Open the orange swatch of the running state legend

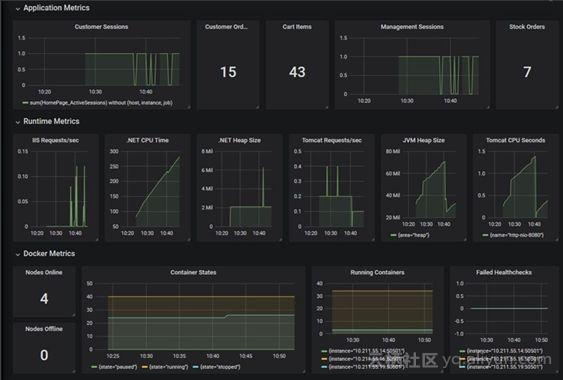[x=145, y=367]
